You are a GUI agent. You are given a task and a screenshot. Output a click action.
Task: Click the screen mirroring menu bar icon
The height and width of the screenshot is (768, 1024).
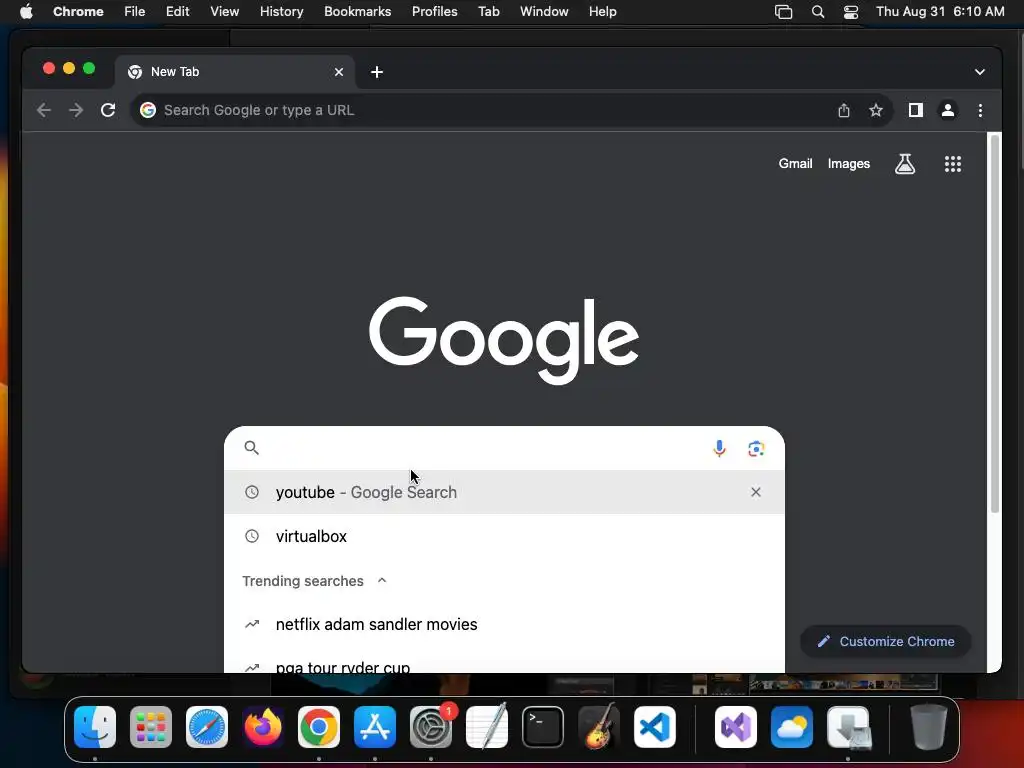(783, 11)
